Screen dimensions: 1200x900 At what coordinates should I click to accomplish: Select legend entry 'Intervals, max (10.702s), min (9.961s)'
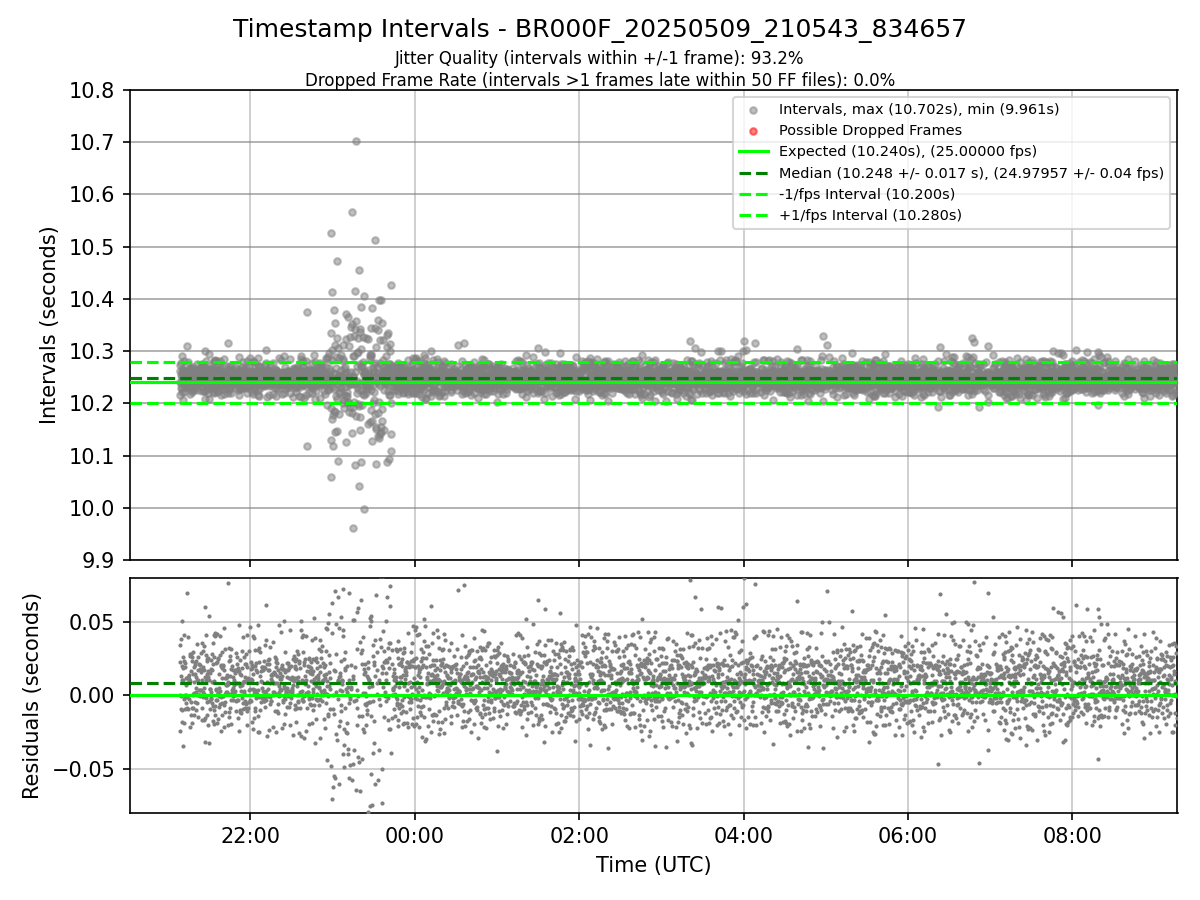coord(919,109)
